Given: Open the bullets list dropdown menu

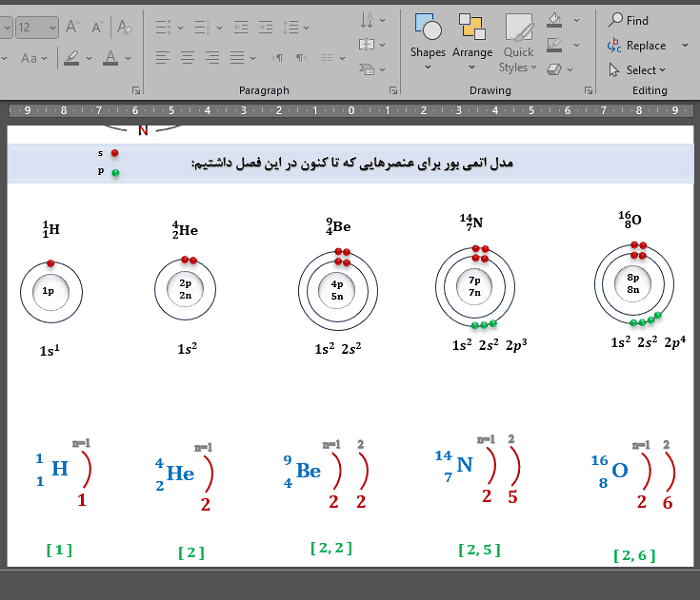Looking at the screenshot, I should tap(180, 28).
